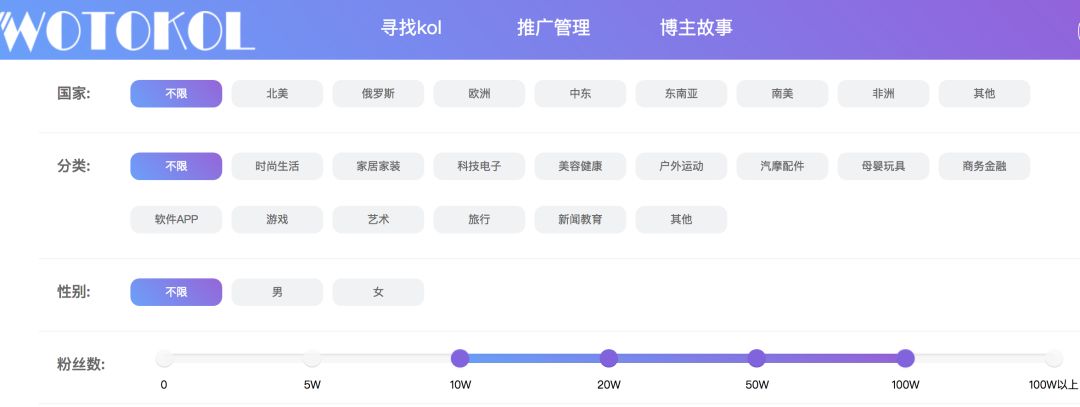
Task: Click the 50W slider handle
Action: click(x=757, y=358)
